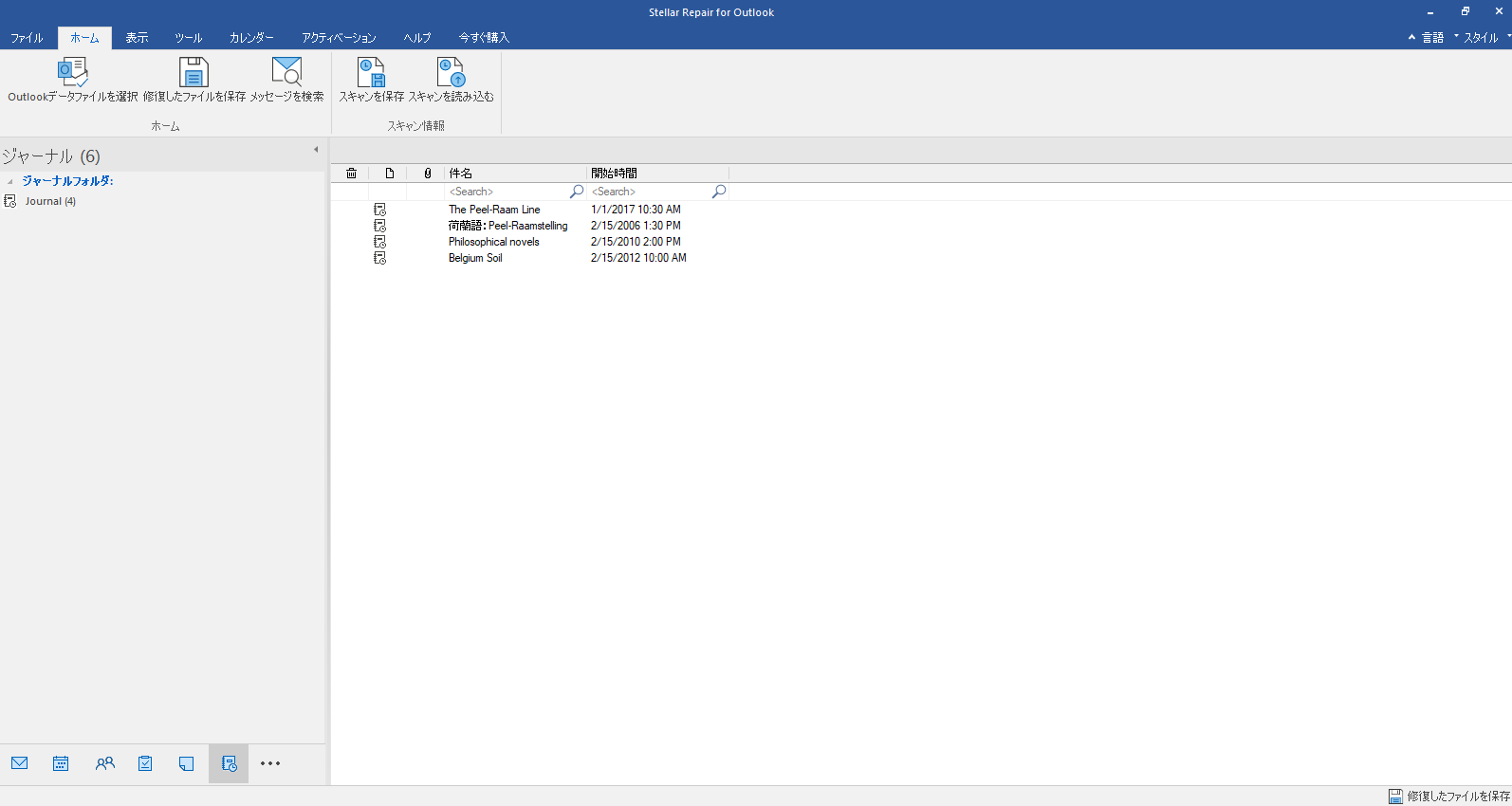Click search magnifier in 開始時間 filter
This screenshot has height=806, width=1512.
tap(719, 192)
